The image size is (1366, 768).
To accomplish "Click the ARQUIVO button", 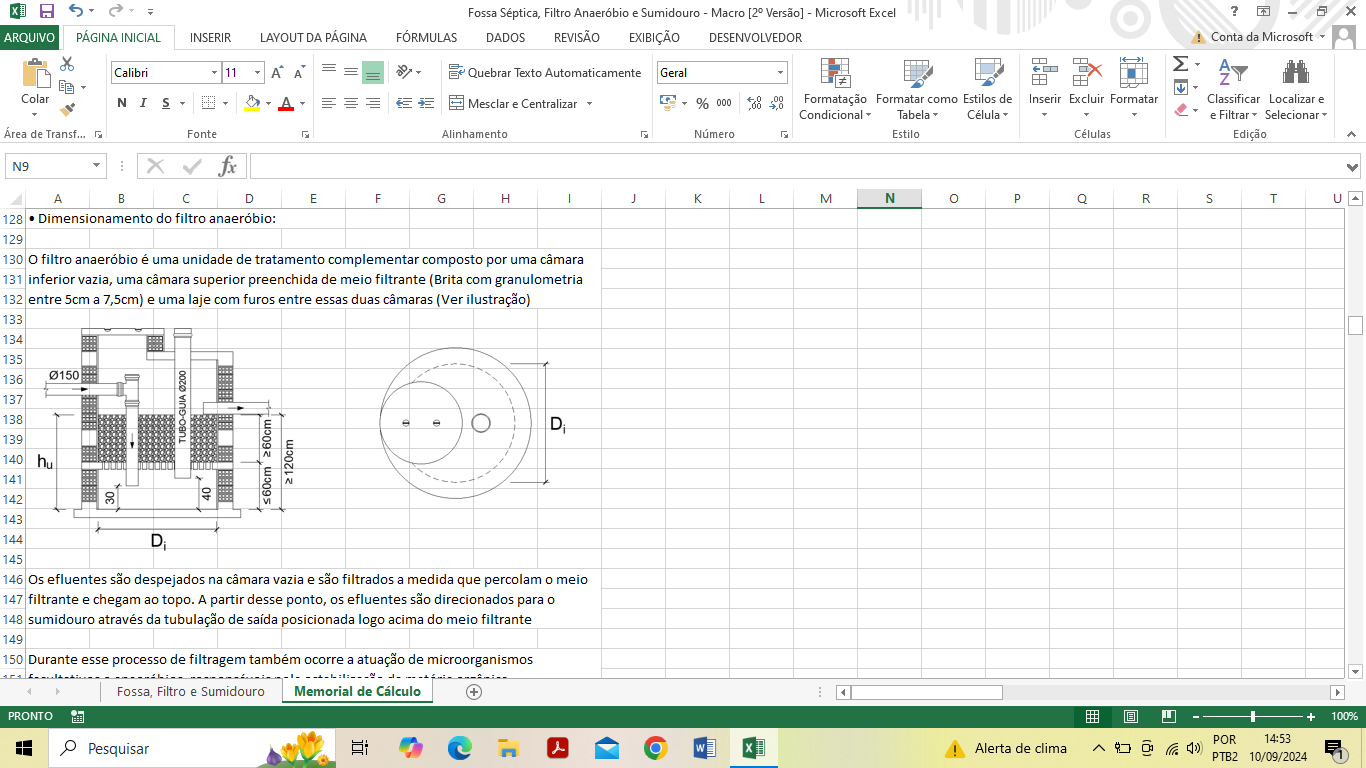I will (30, 38).
